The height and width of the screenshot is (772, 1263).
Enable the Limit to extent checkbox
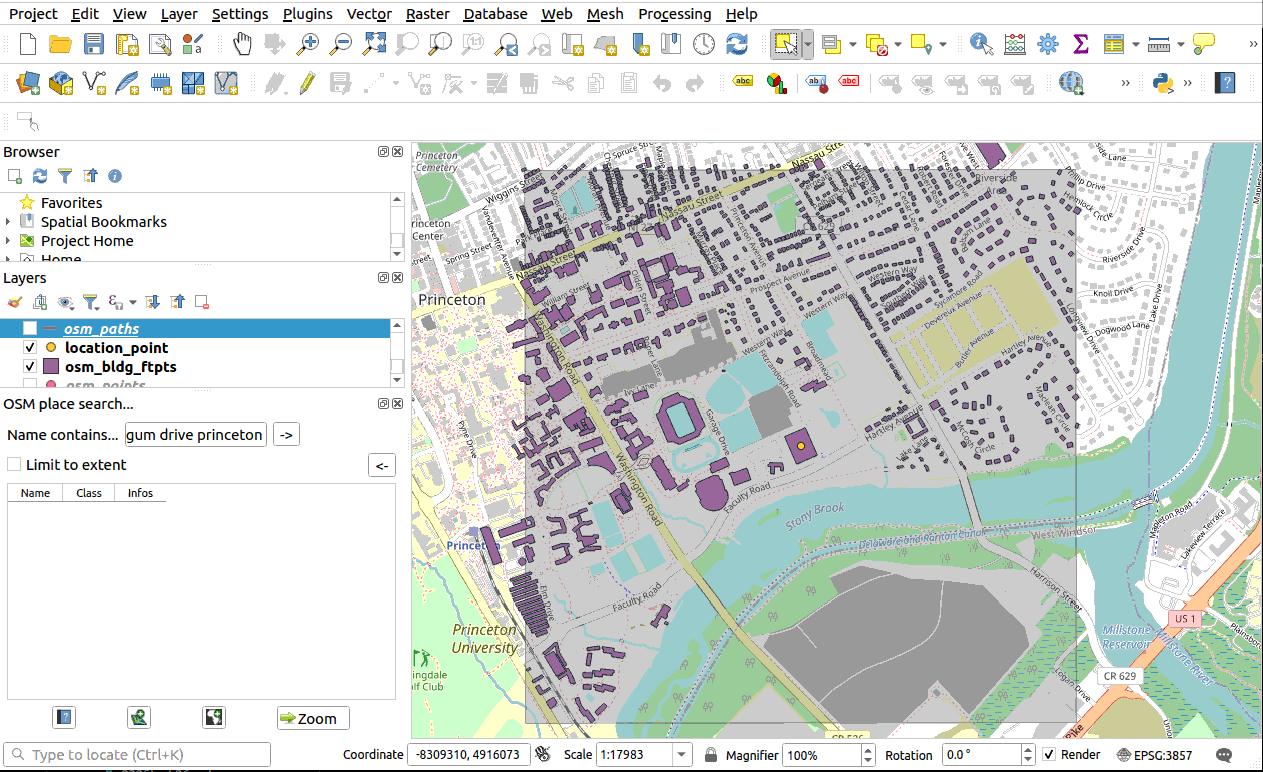click(14, 464)
